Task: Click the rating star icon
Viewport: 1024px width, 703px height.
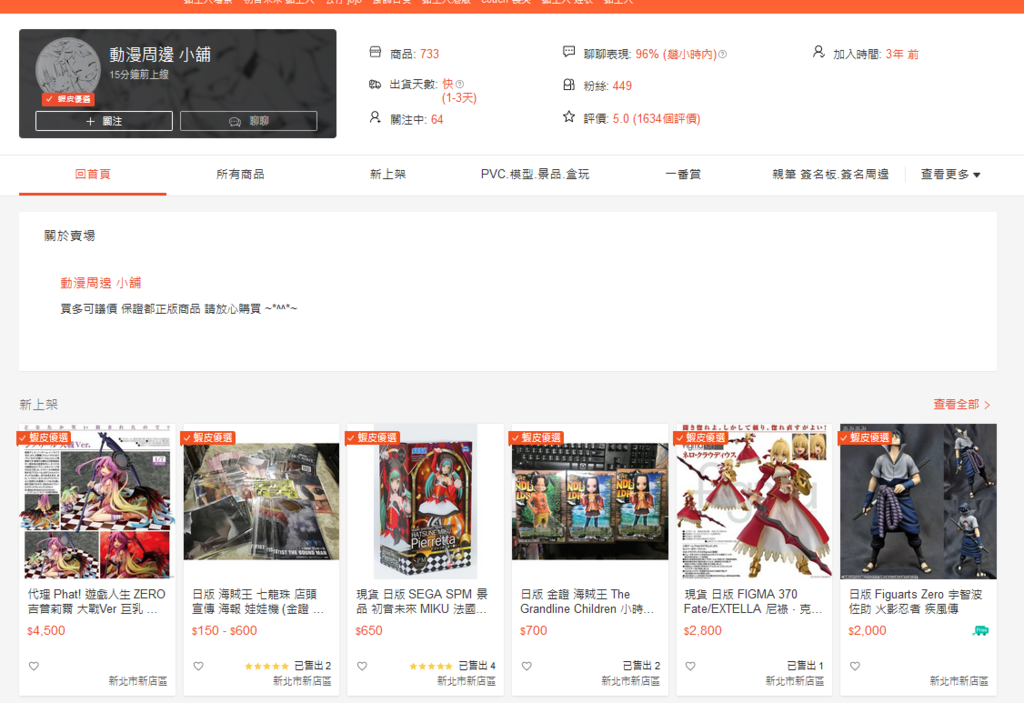Action: click(569, 117)
